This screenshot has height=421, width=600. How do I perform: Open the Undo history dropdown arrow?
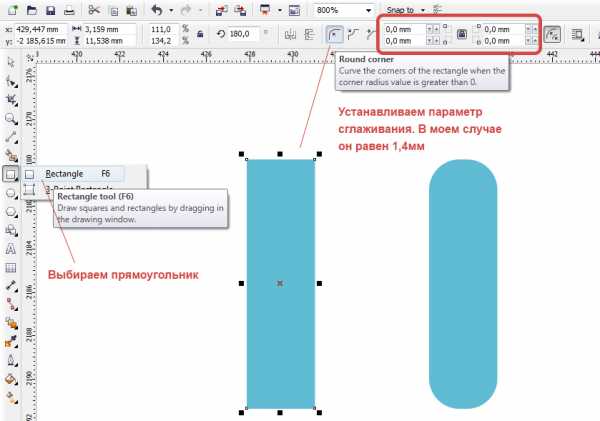pos(171,11)
